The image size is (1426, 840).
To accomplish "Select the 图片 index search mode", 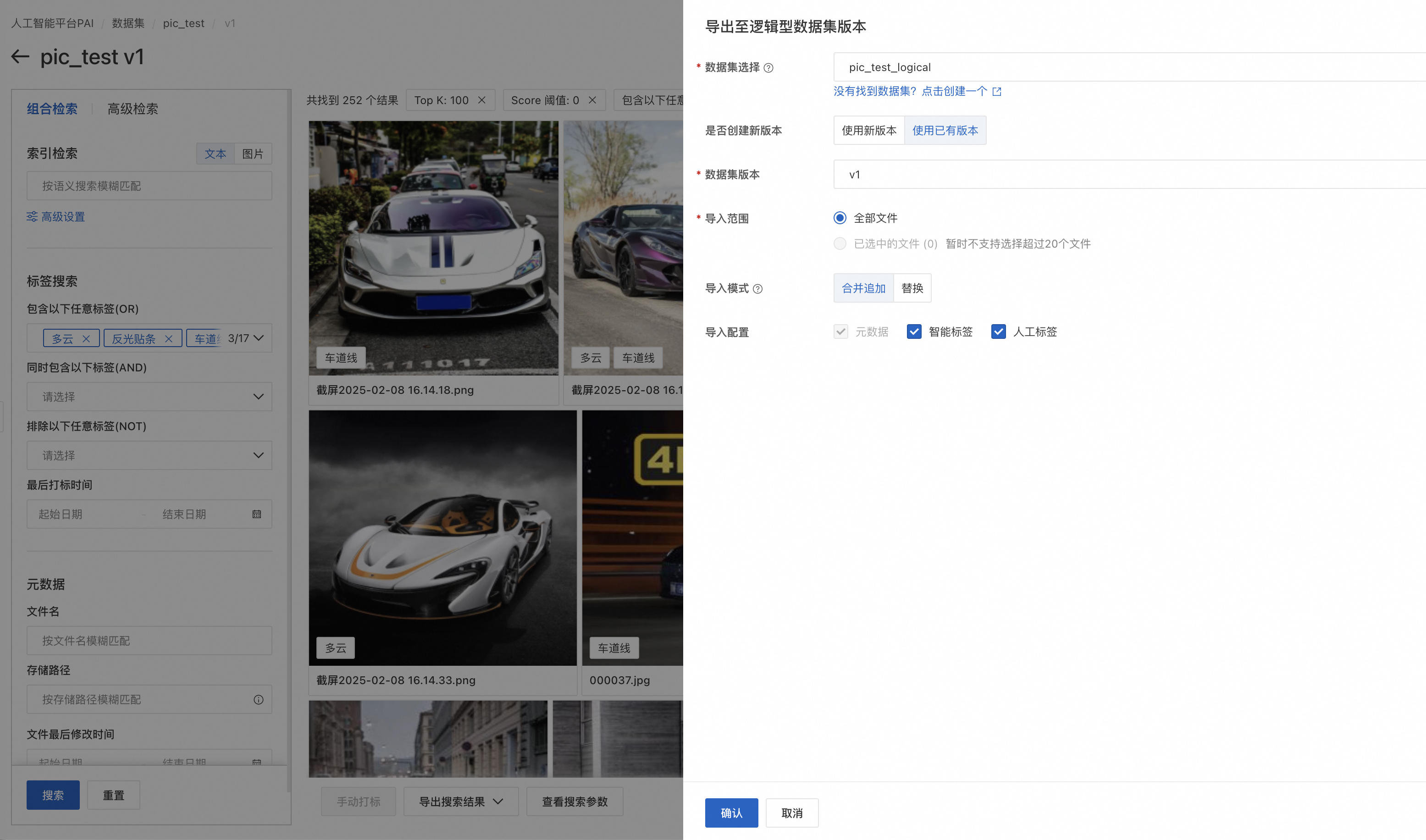I will click(253, 154).
